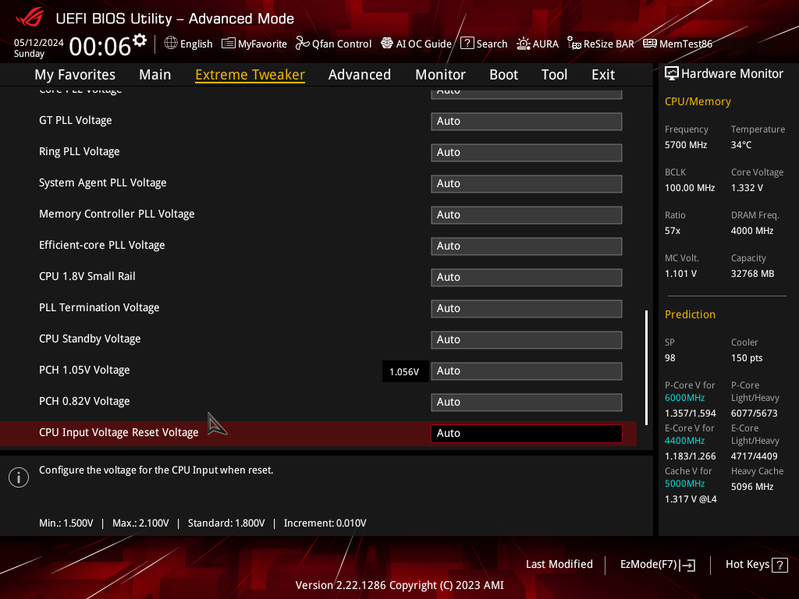
Task: Switch to EzMode(F7)
Action: tap(657, 565)
